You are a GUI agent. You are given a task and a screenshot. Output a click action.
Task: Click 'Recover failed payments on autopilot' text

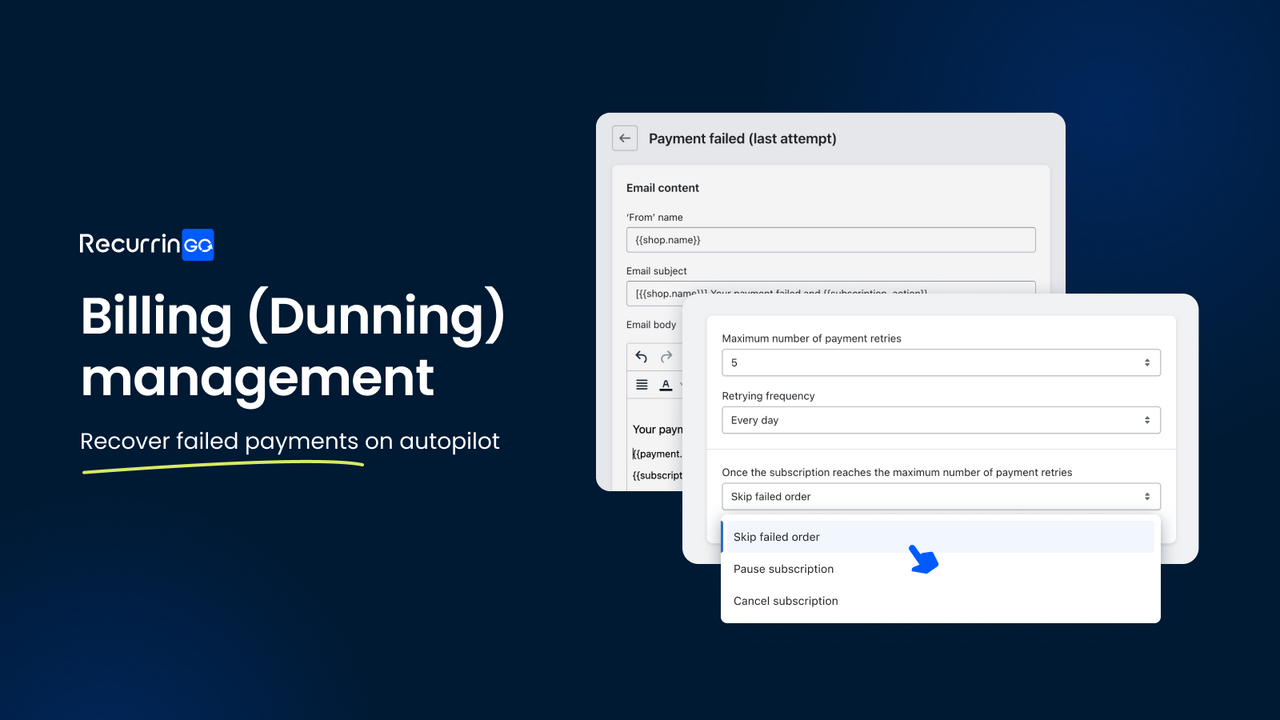point(290,441)
